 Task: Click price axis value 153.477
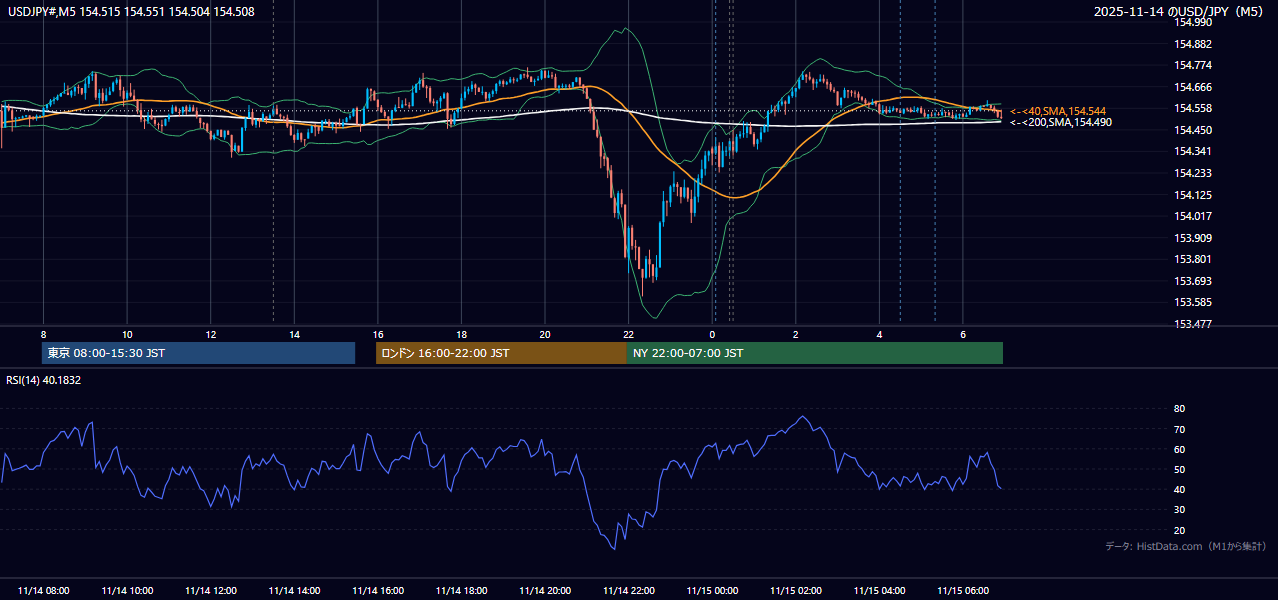click(x=1193, y=324)
